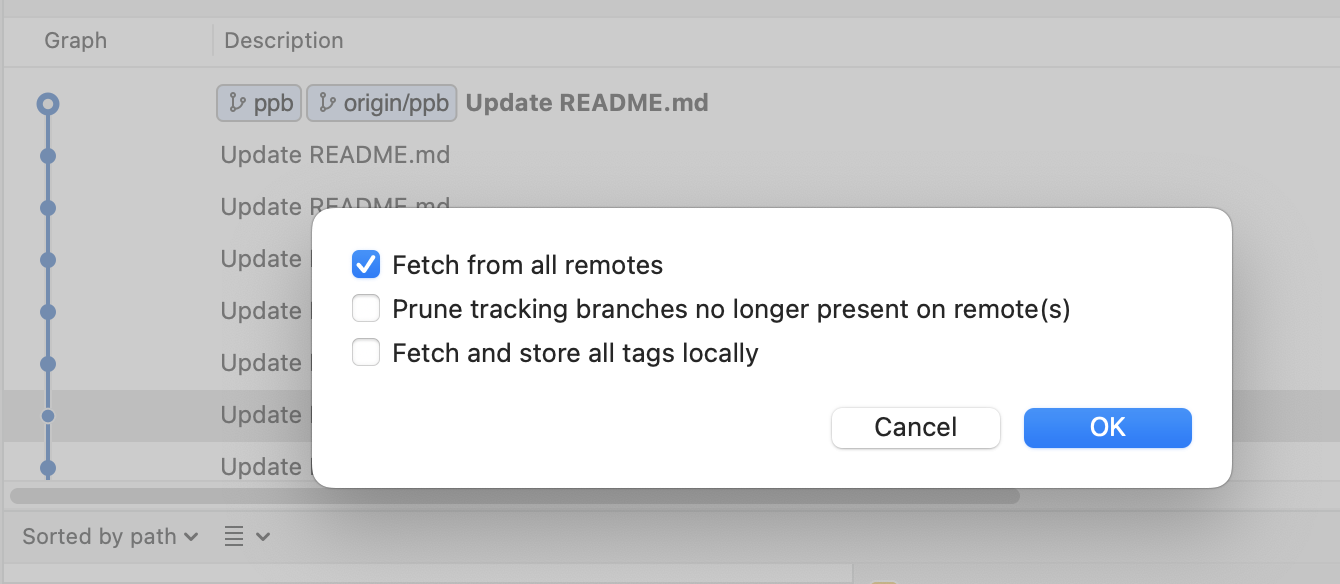Click the small graph node on highlighted row
This screenshot has height=584, width=1340.
[48, 415]
